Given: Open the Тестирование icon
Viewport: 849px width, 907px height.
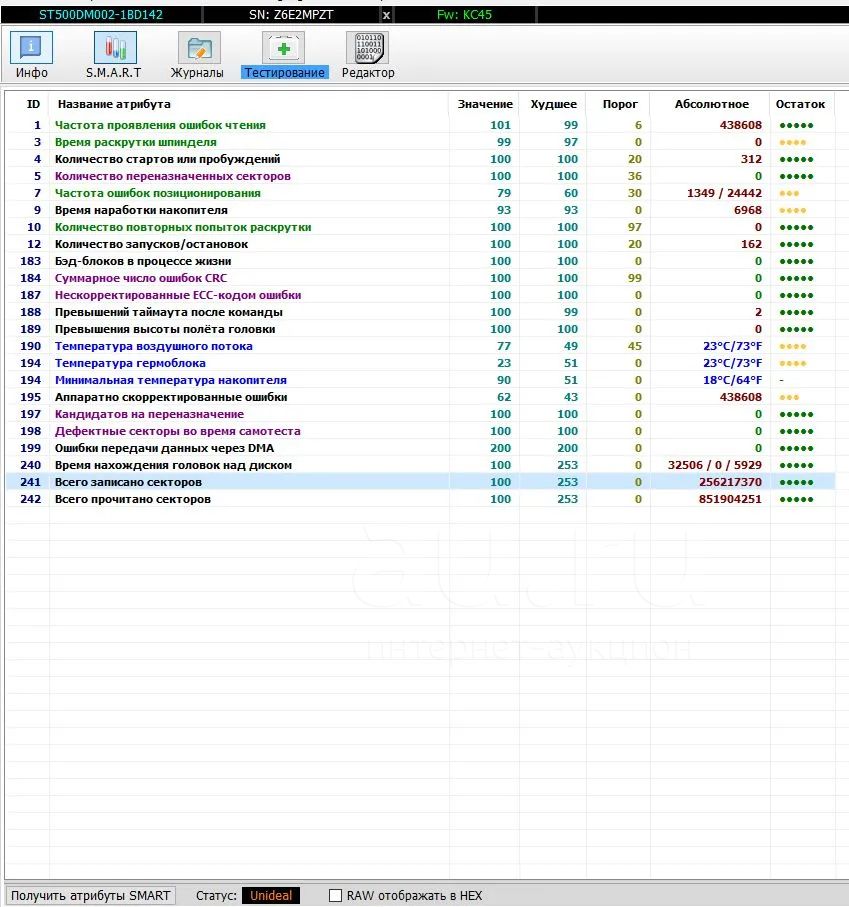Looking at the screenshot, I should pyautogui.click(x=283, y=47).
